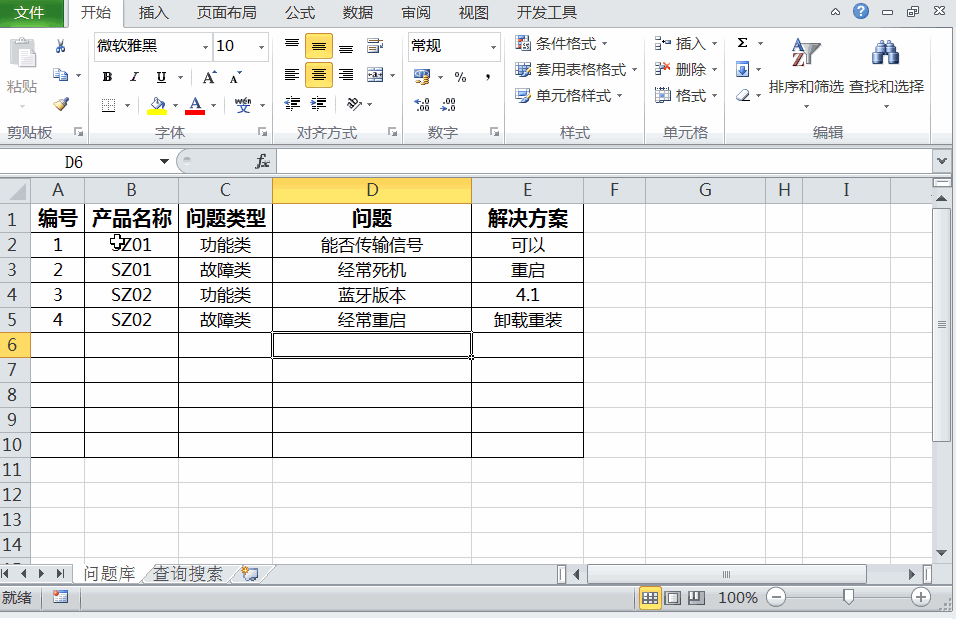Viewport: 956px width, 619px height.
Task: Switch to the 插入 ribbon tab
Action: click(x=151, y=13)
